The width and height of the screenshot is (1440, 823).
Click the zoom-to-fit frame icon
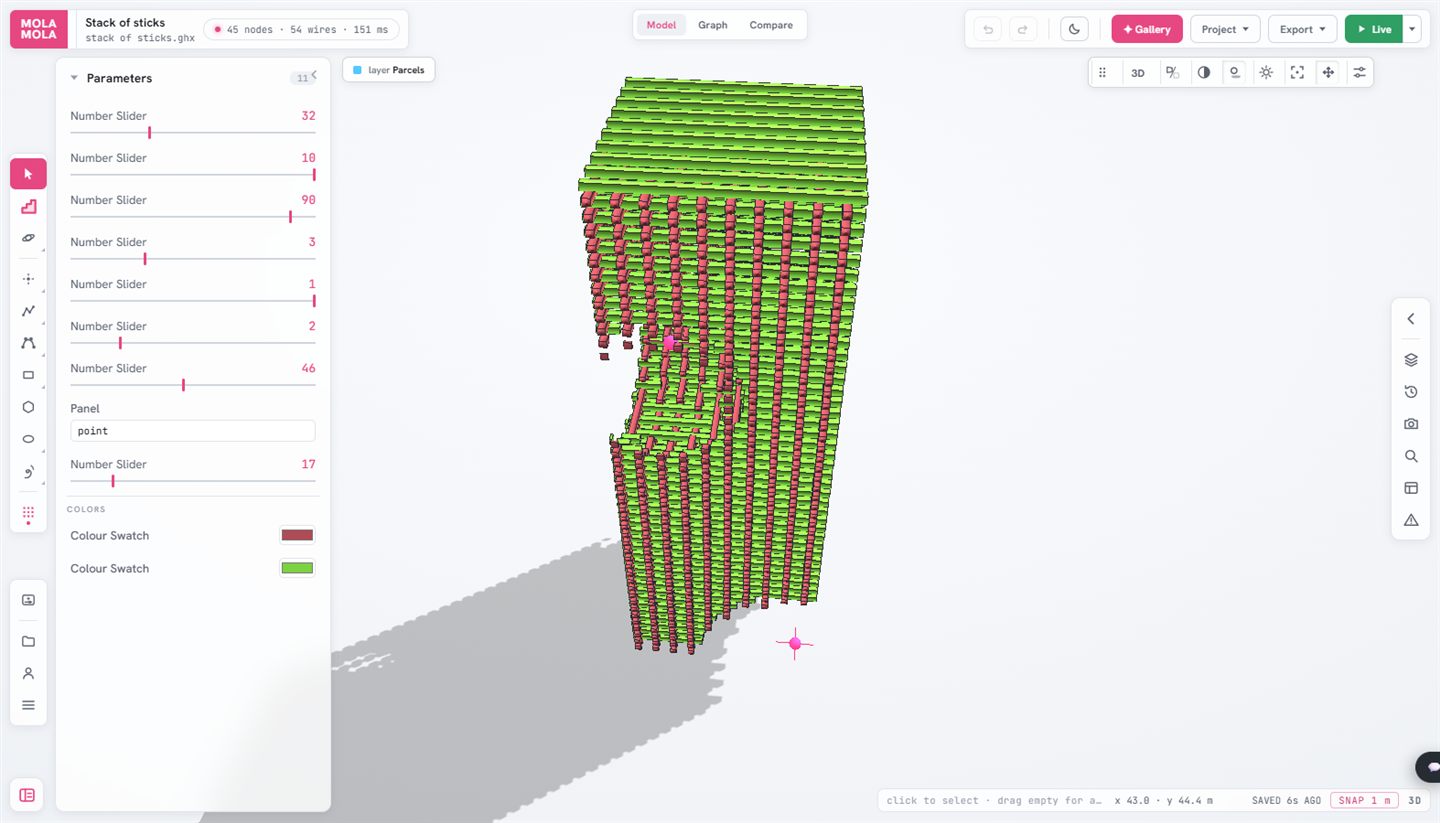pos(1297,72)
